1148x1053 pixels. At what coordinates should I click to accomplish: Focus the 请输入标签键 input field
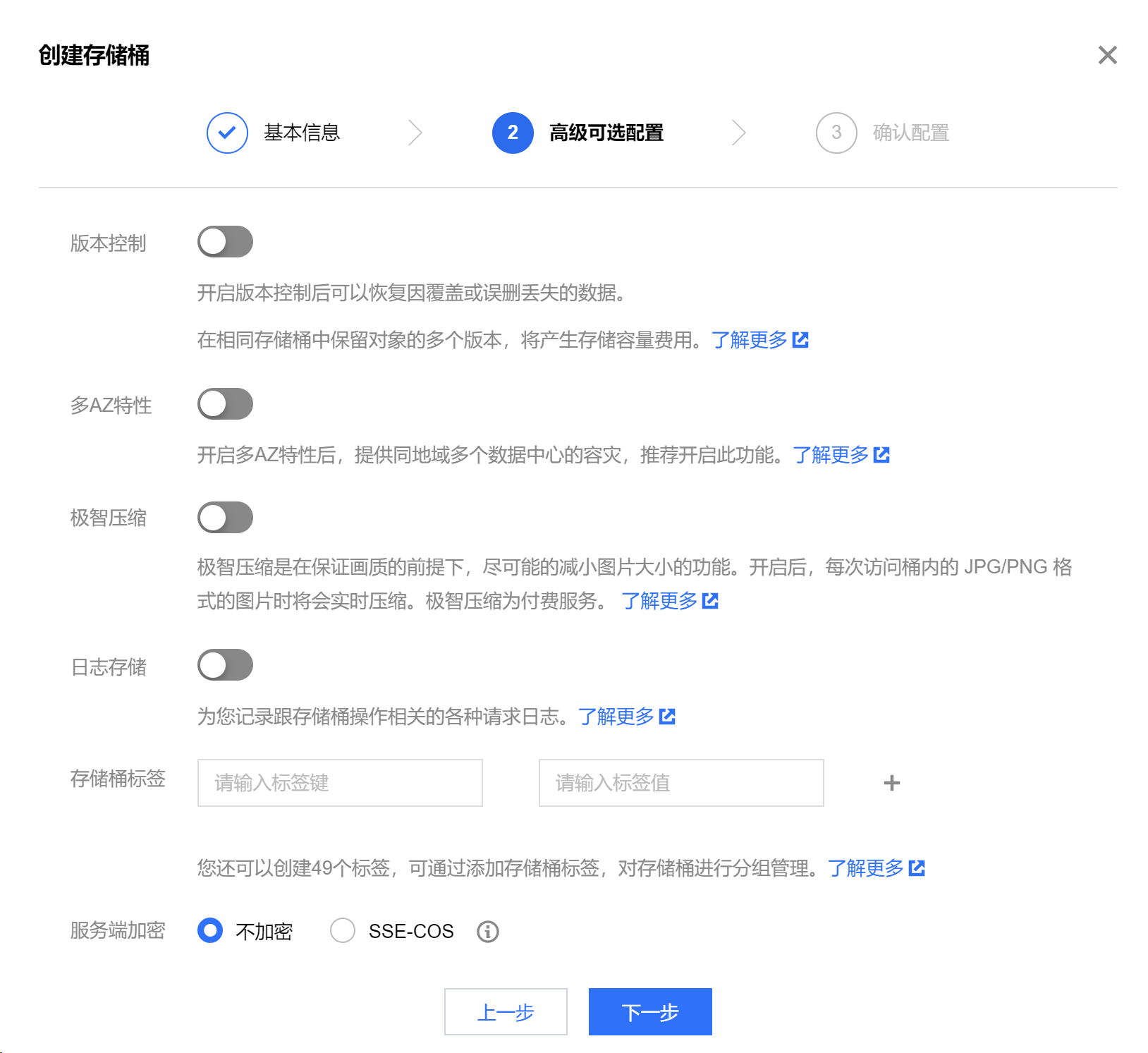pos(340,783)
